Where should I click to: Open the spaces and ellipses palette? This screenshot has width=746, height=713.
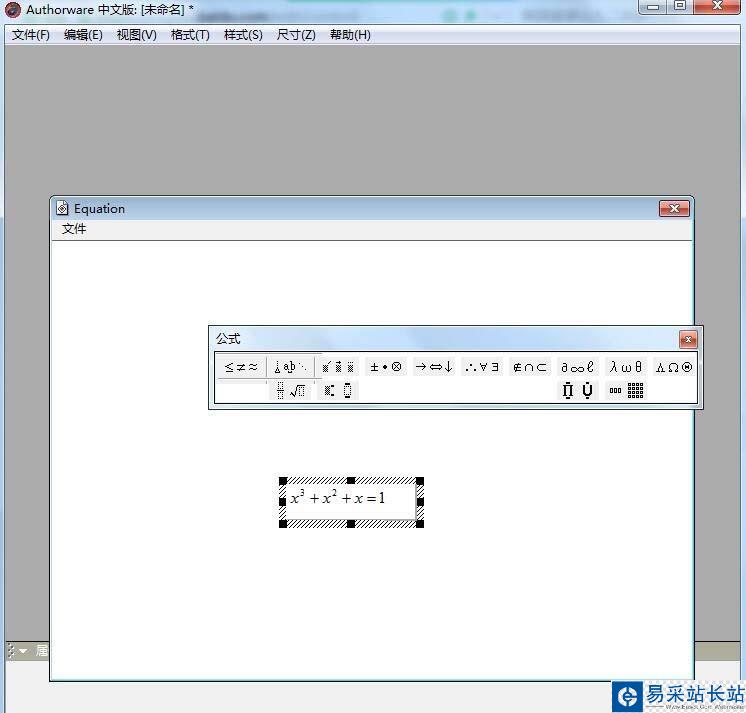290,367
